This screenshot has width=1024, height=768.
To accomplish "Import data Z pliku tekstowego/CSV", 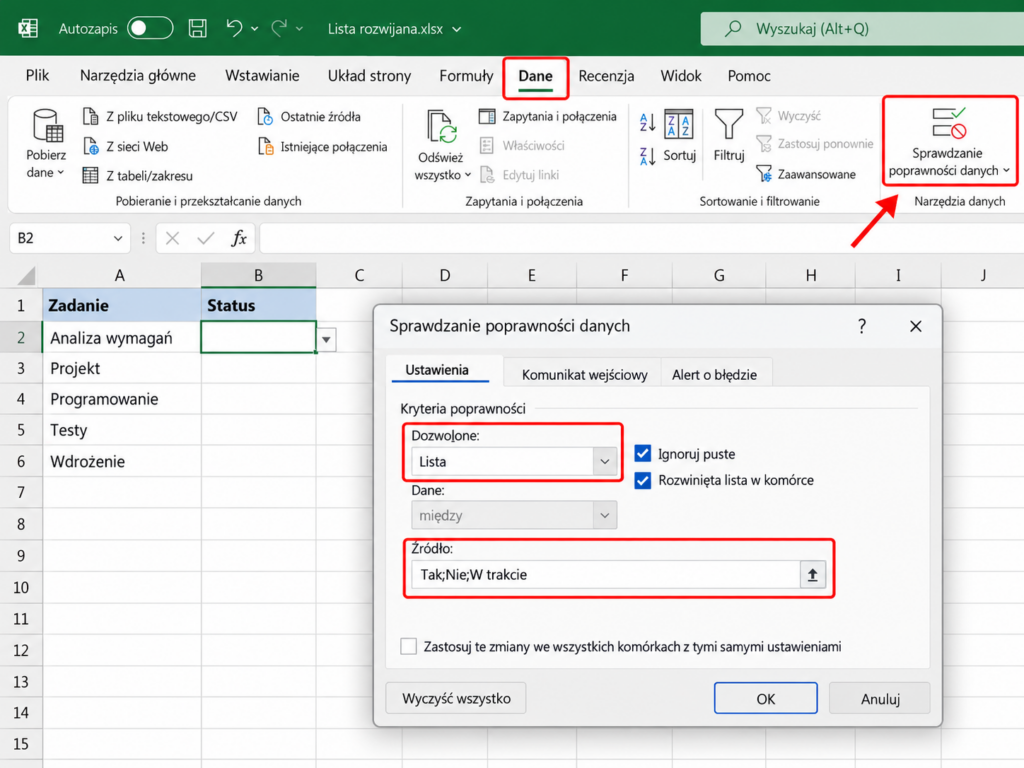I will pos(160,116).
